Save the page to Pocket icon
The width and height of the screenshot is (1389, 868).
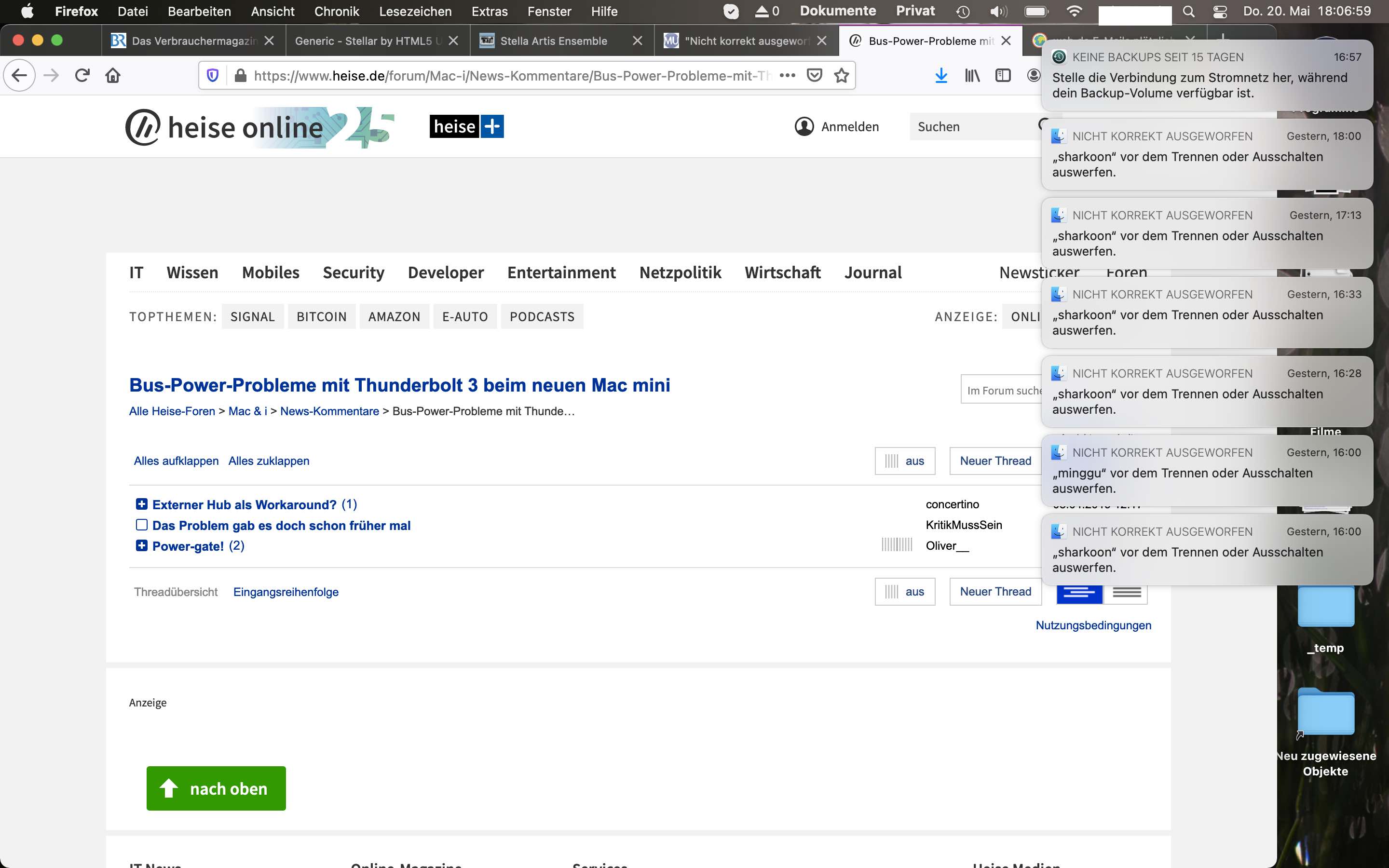click(814, 75)
